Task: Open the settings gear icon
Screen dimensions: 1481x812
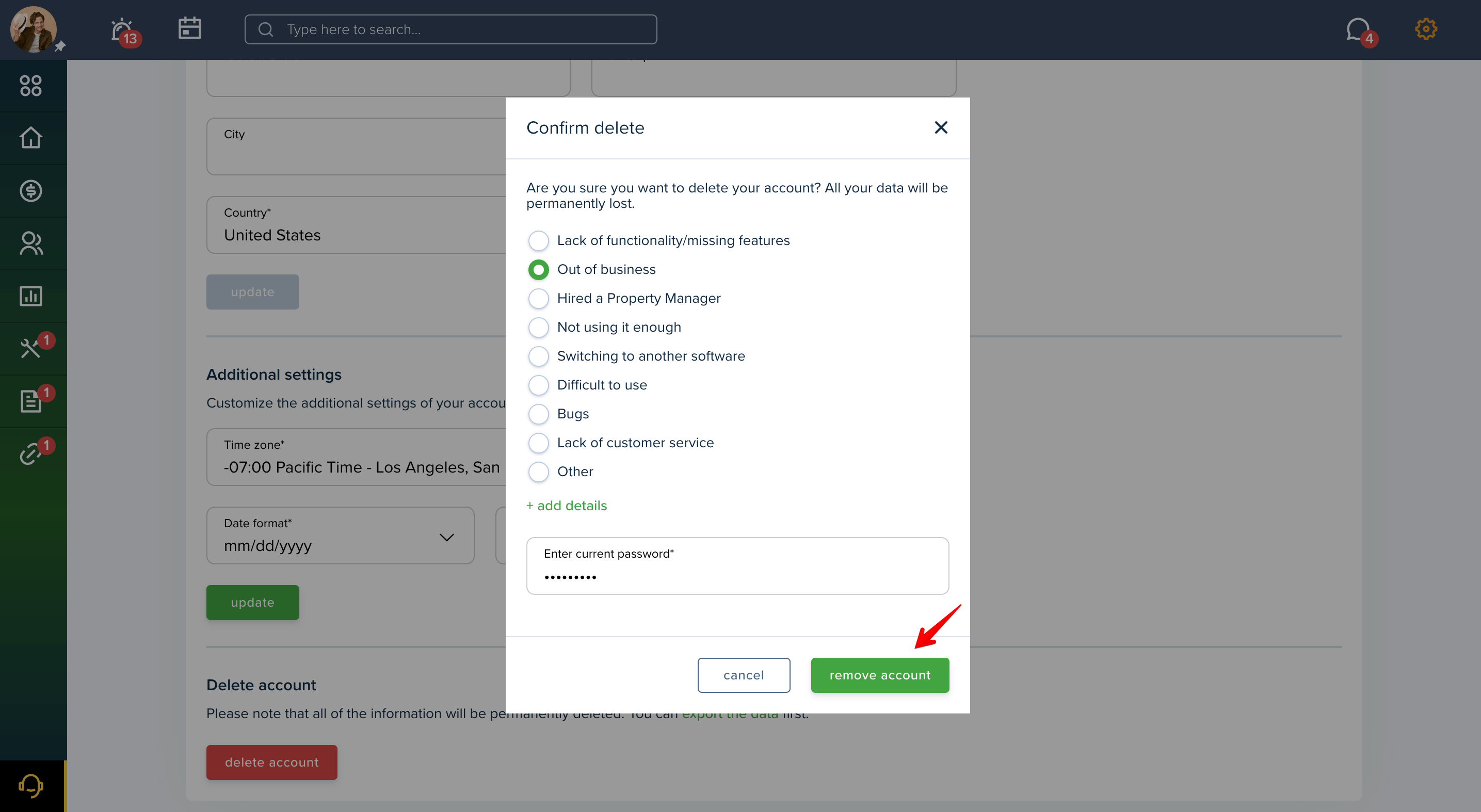Action: (x=1426, y=29)
